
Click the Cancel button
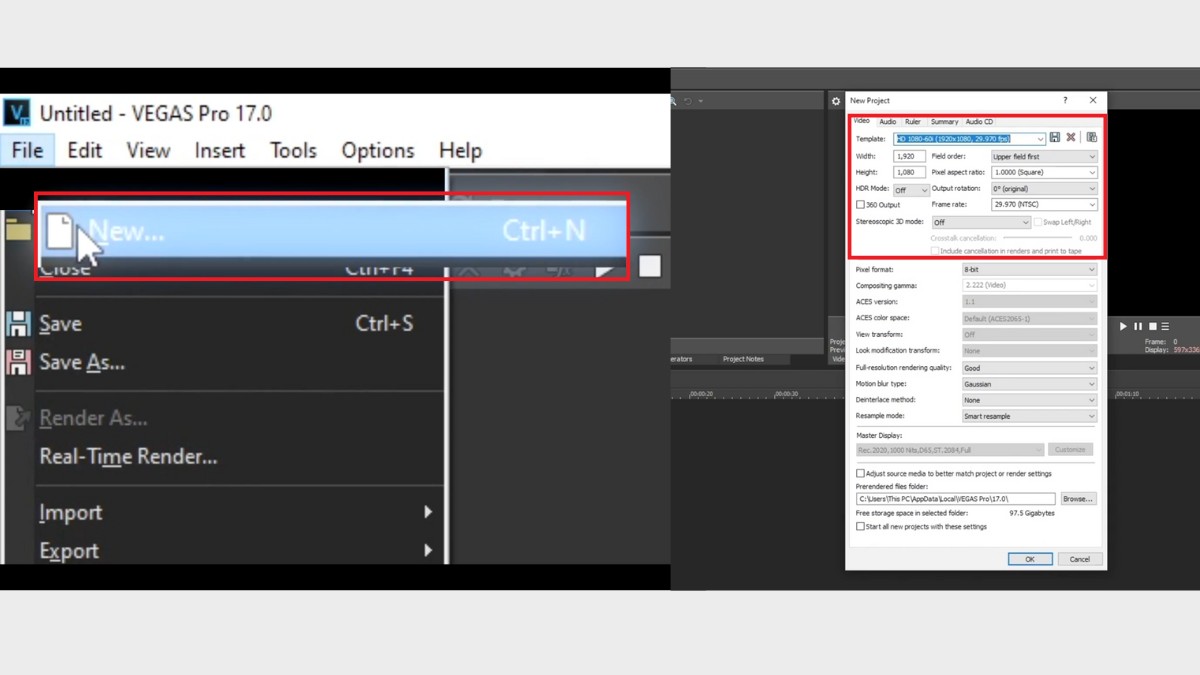[1080, 559]
